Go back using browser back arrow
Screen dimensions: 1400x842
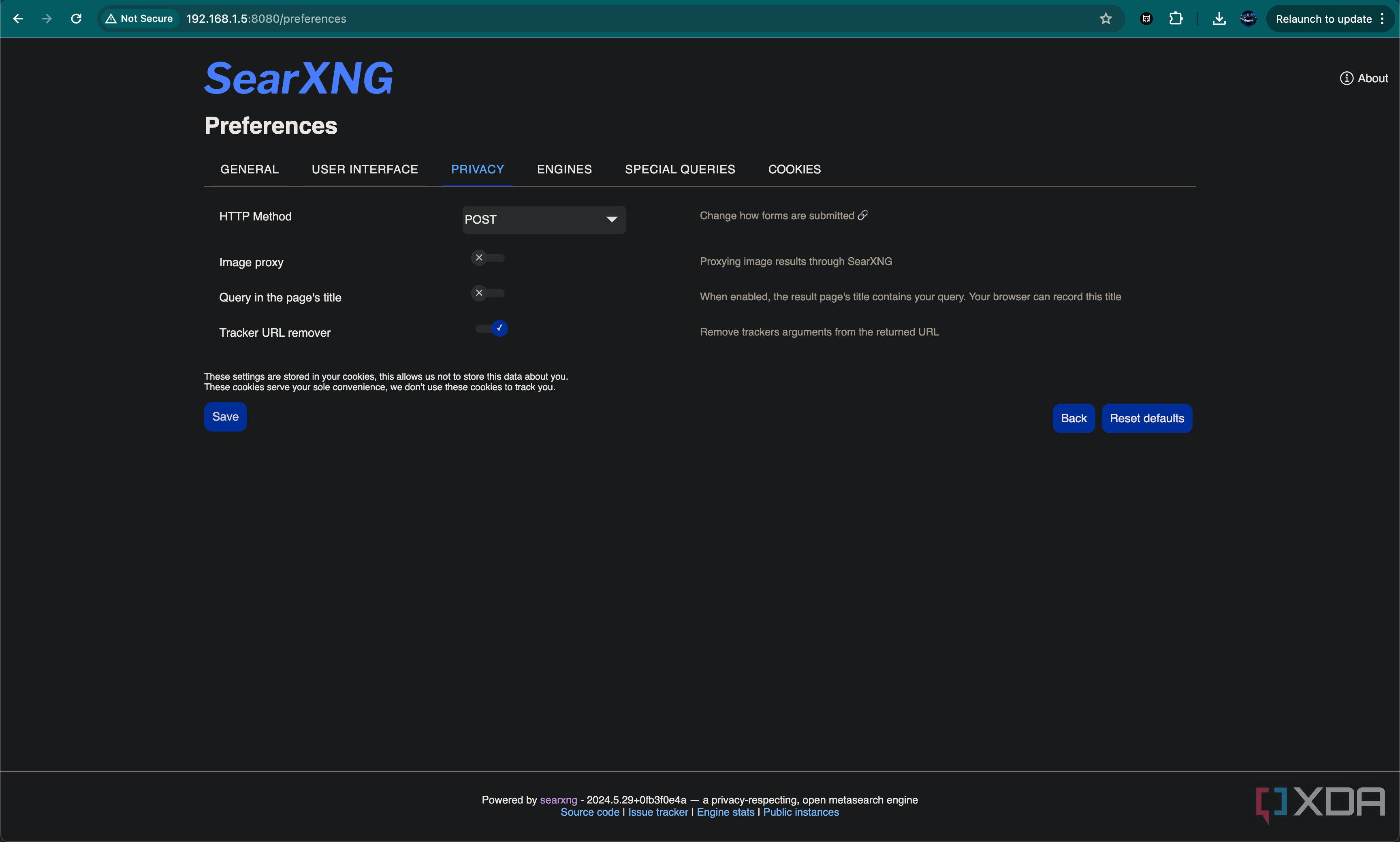tap(17, 19)
